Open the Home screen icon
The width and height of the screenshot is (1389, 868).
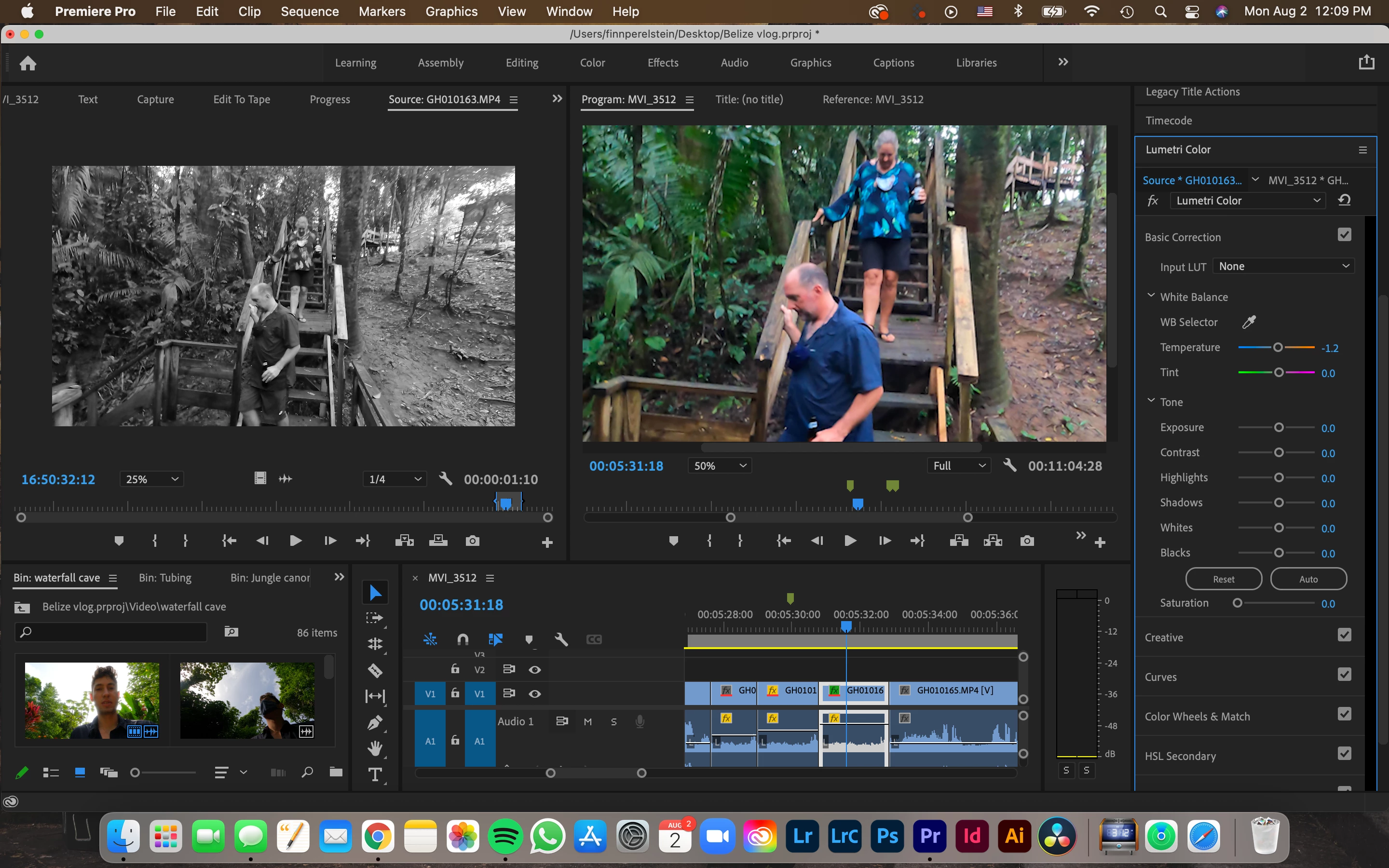point(28,63)
